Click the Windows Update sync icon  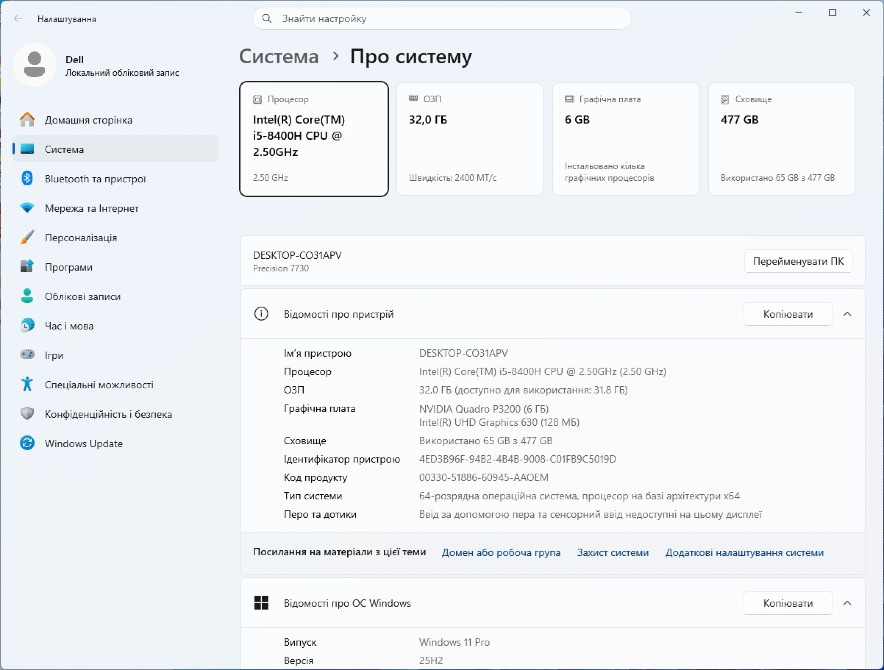[x=27, y=443]
